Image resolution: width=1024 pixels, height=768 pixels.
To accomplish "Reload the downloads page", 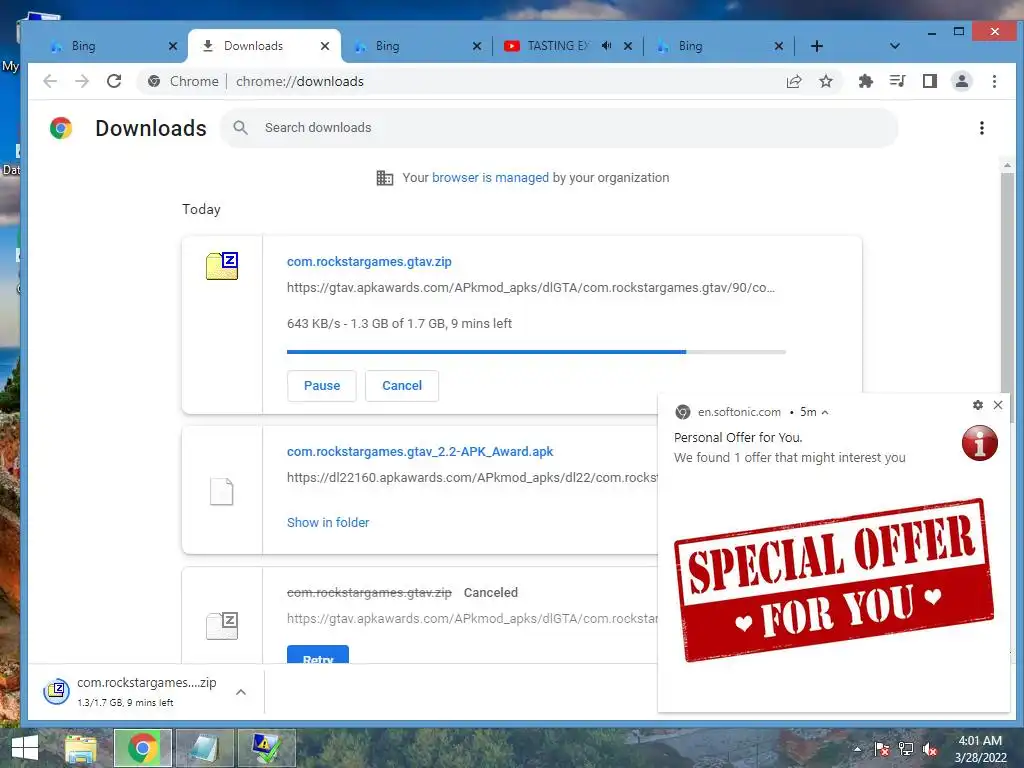I will 114,81.
